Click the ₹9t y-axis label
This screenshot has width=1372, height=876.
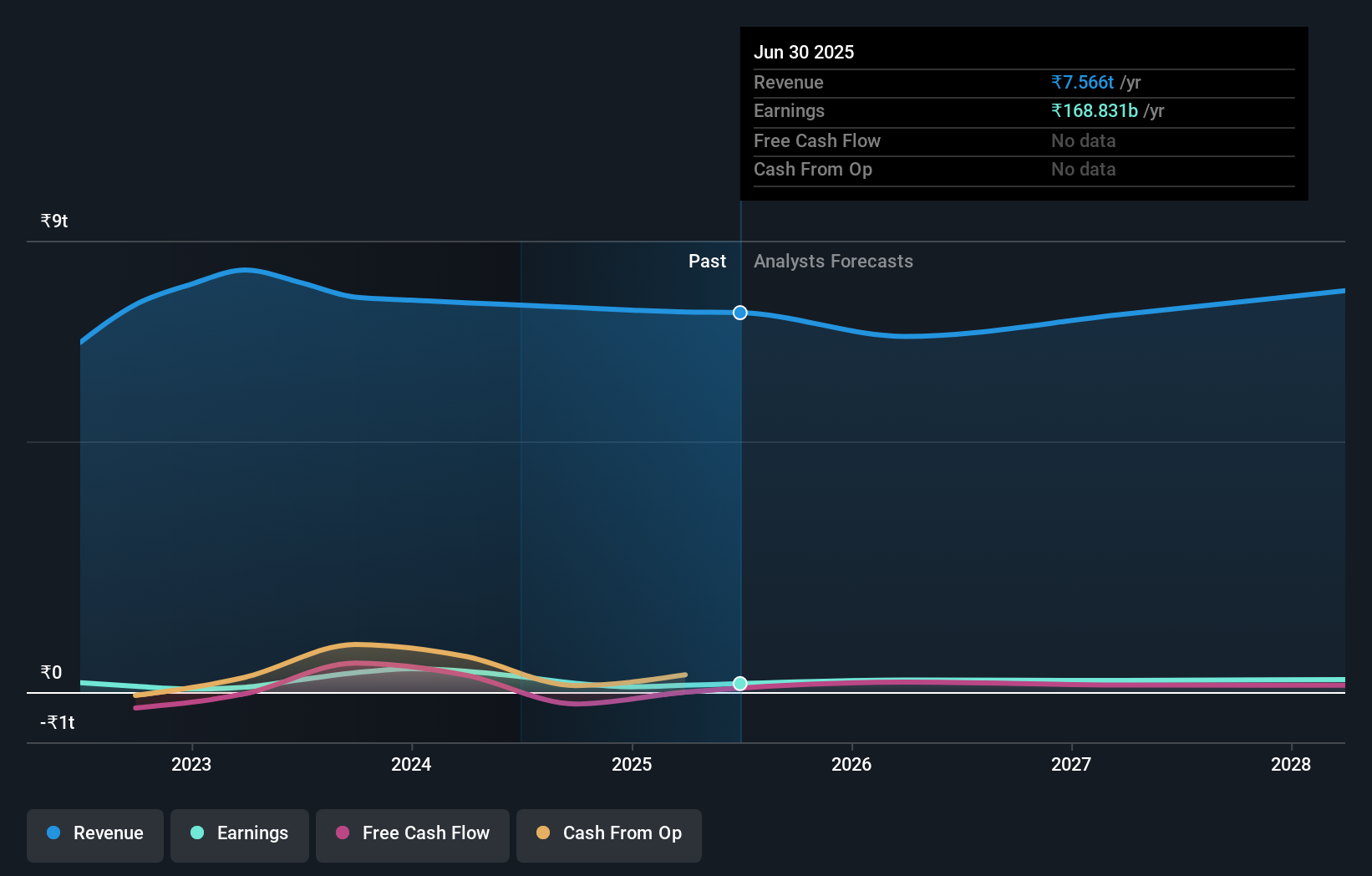pos(54,221)
